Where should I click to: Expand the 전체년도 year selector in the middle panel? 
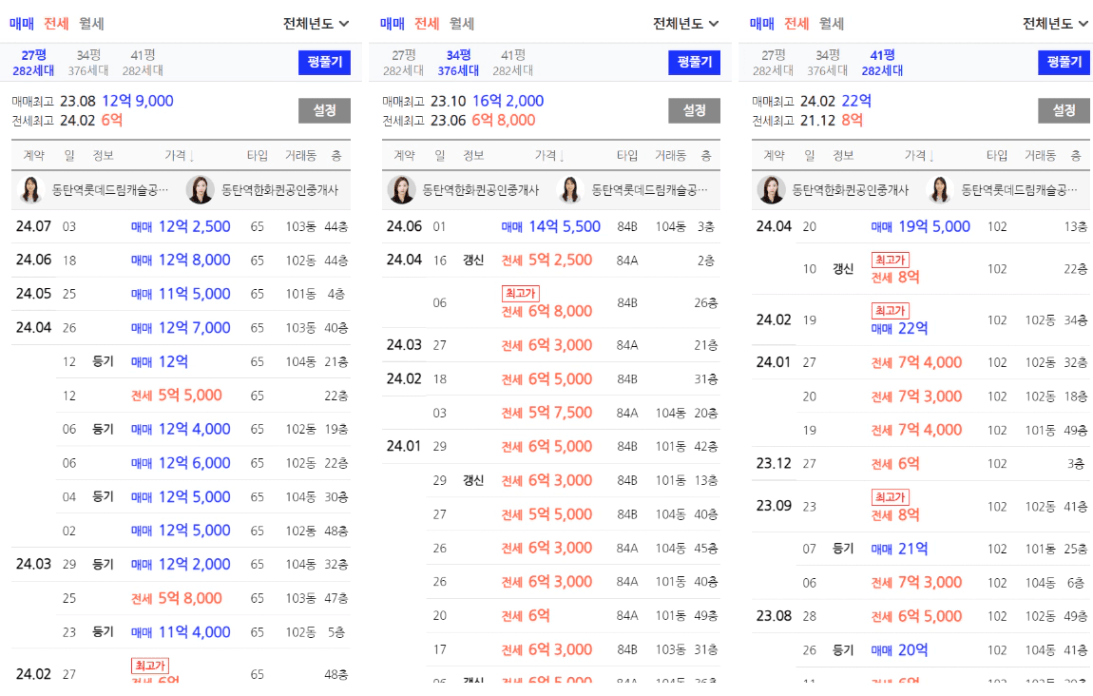tap(686, 23)
